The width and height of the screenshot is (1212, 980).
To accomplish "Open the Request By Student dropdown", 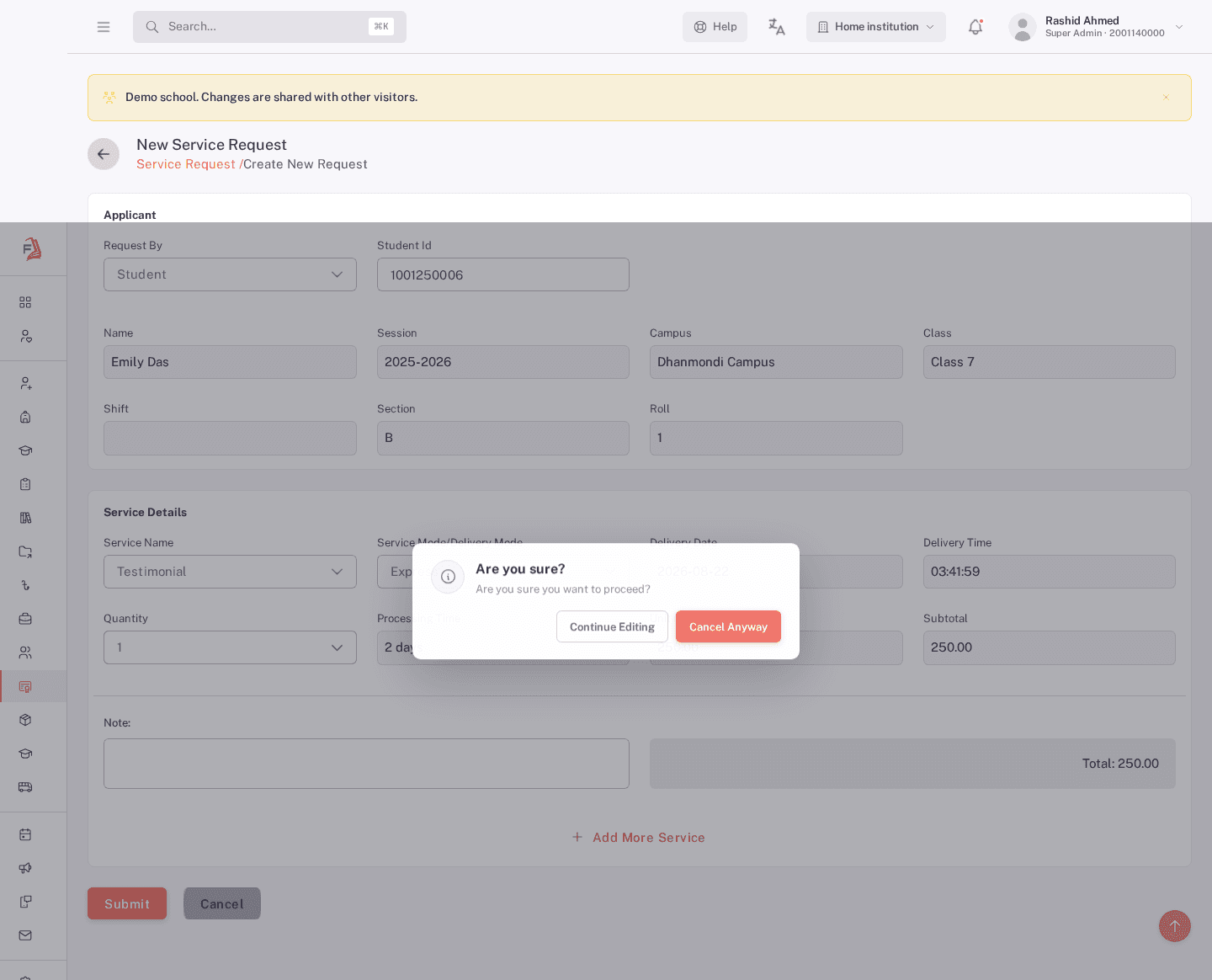I will click(230, 274).
